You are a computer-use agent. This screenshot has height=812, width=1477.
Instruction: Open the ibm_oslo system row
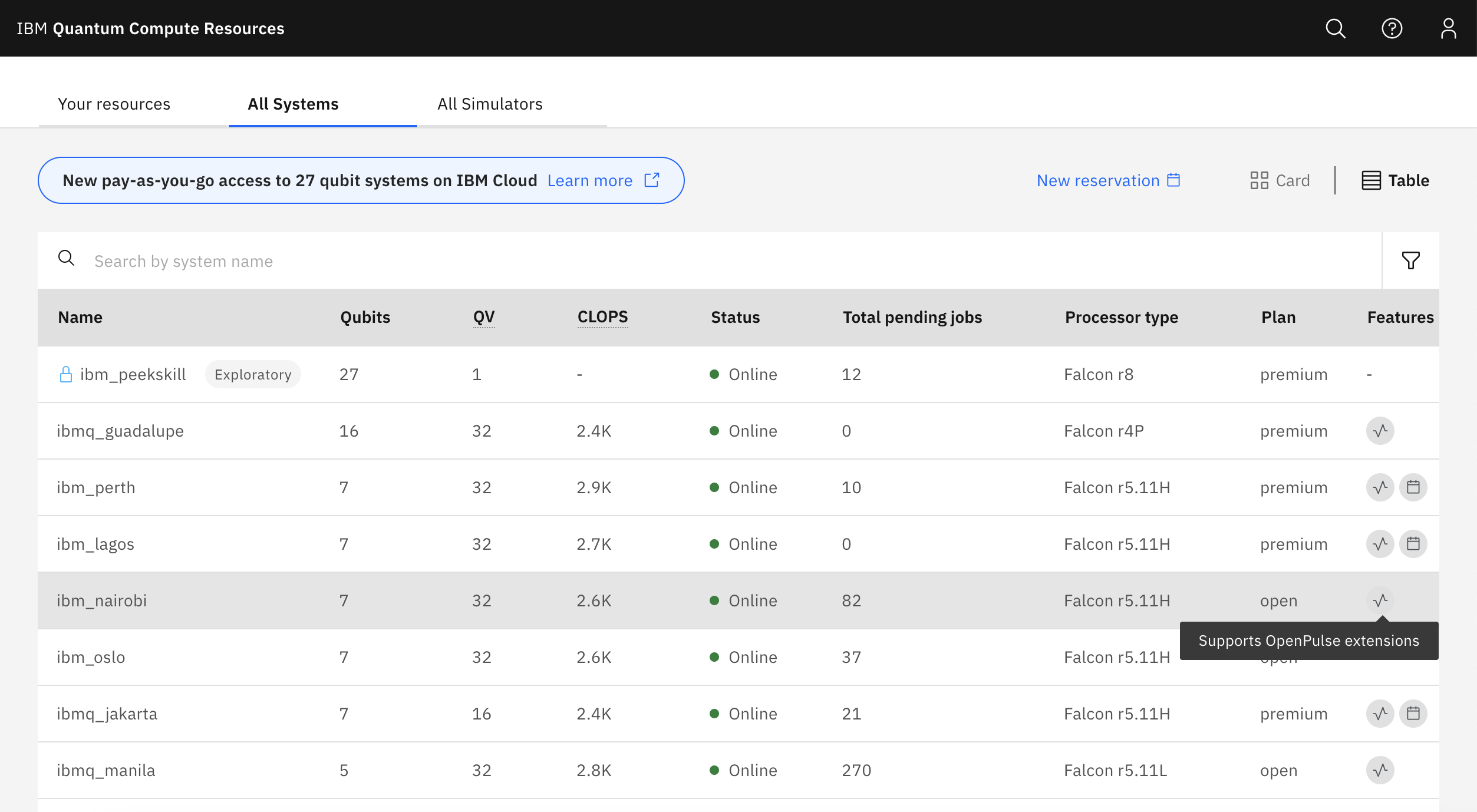click(x=738, y=657)
